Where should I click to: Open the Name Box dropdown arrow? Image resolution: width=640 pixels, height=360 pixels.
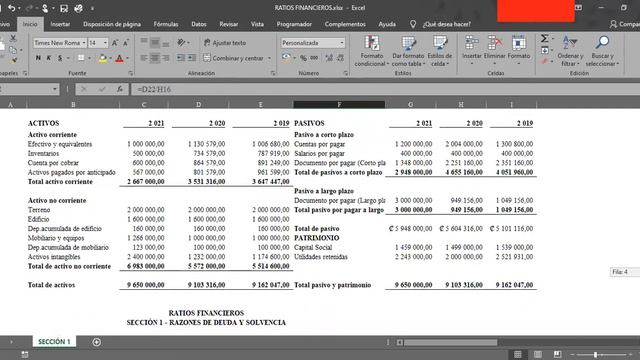(55, 89)
